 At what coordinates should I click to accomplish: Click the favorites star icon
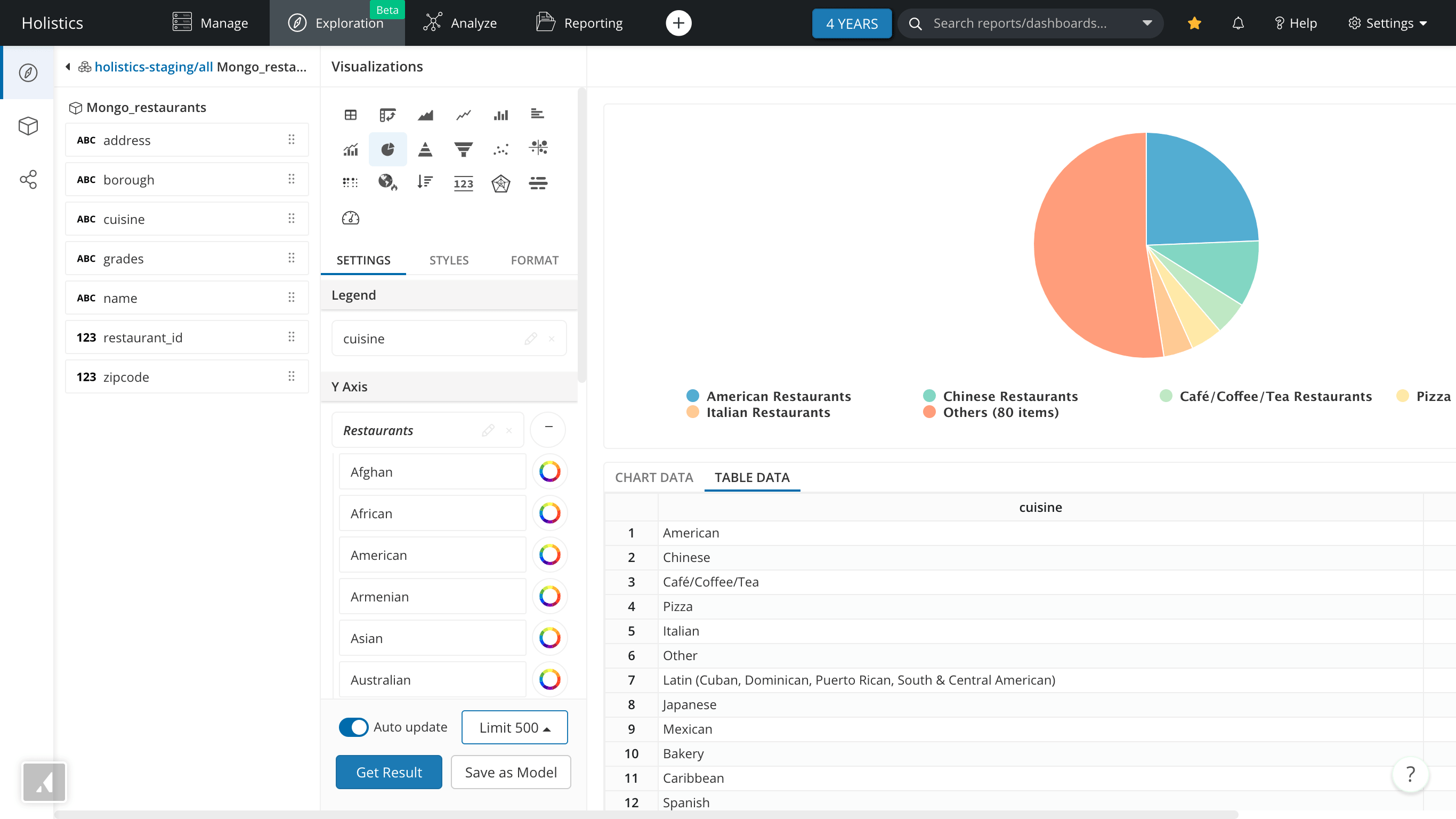[1194, 23]
